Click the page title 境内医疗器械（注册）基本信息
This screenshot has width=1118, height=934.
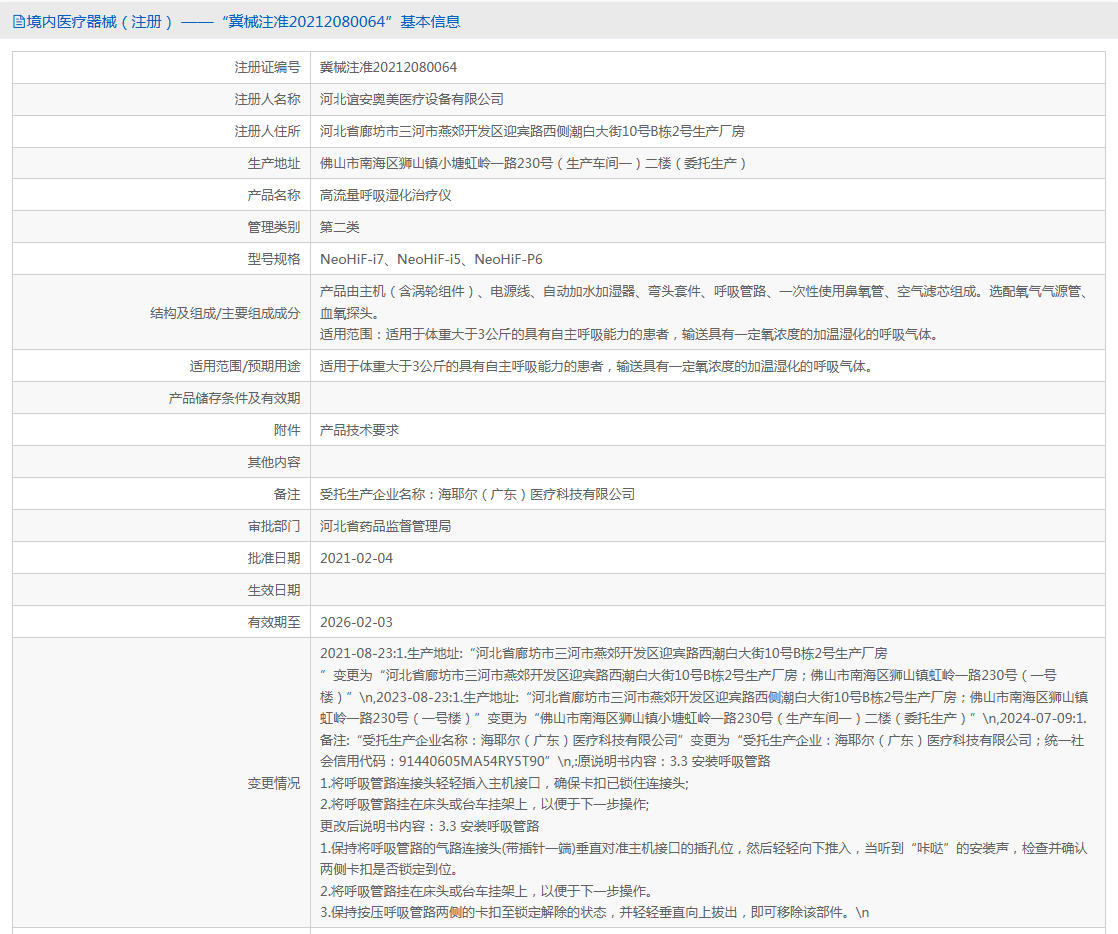click(x=243, y=22)
